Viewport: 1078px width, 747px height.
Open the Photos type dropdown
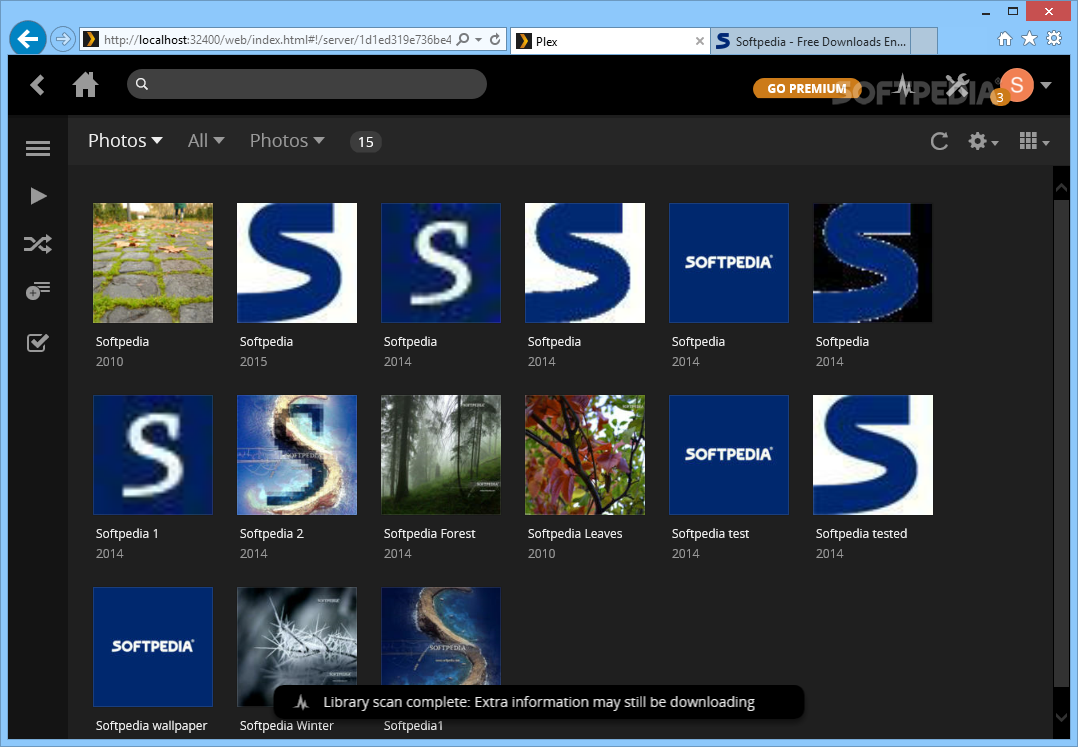pos(287,141)
